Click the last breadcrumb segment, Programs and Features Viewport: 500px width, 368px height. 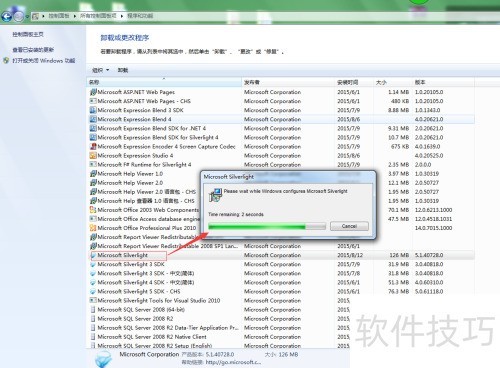140,16
